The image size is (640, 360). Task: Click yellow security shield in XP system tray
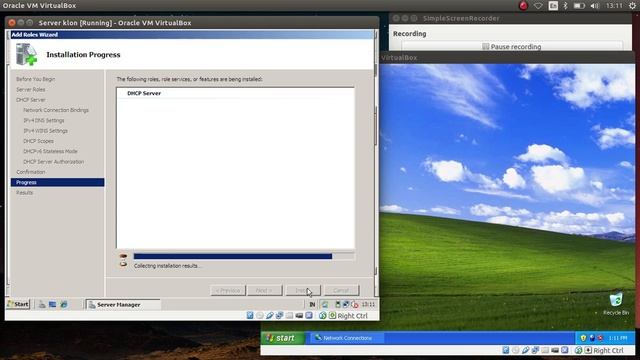click(583, 338)
